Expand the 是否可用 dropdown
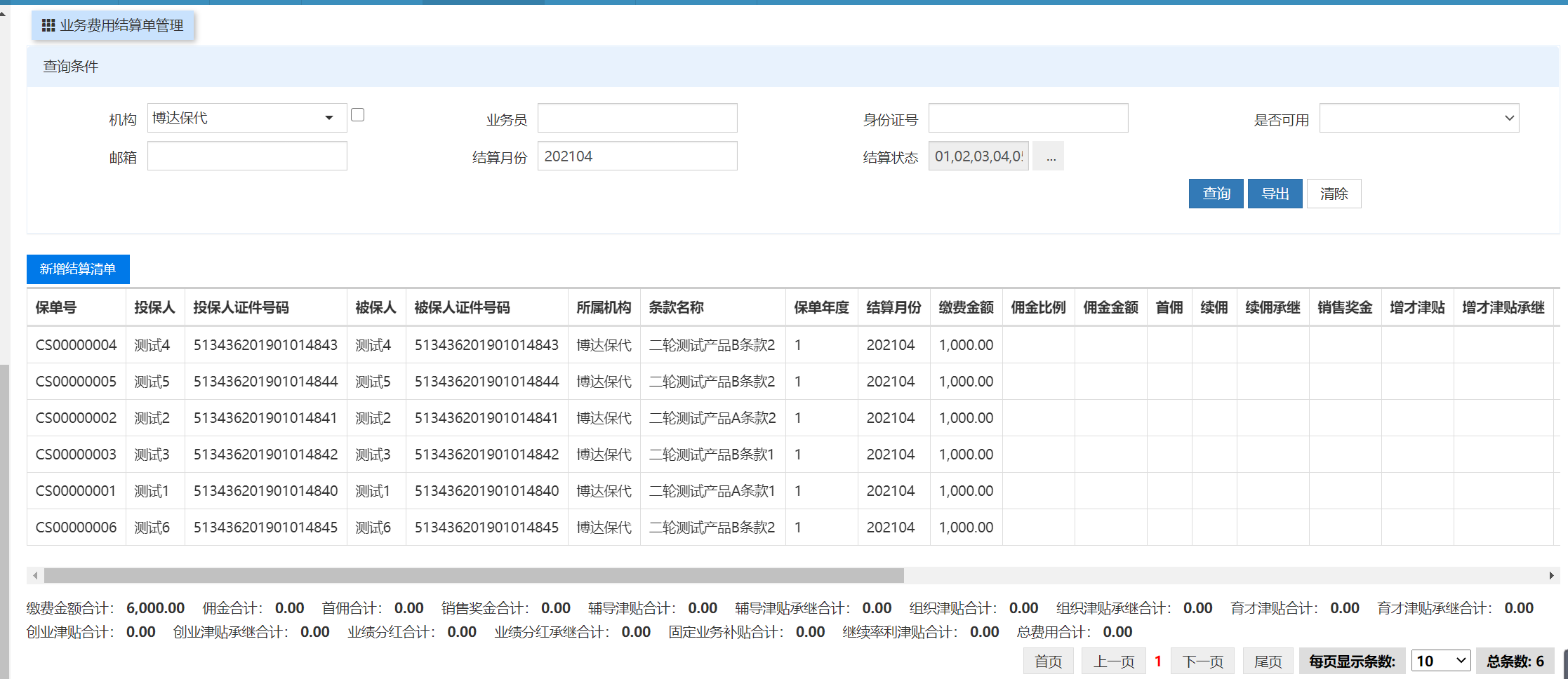The height and width of the screenshot is (679, 1568). tap(1418, 119)
